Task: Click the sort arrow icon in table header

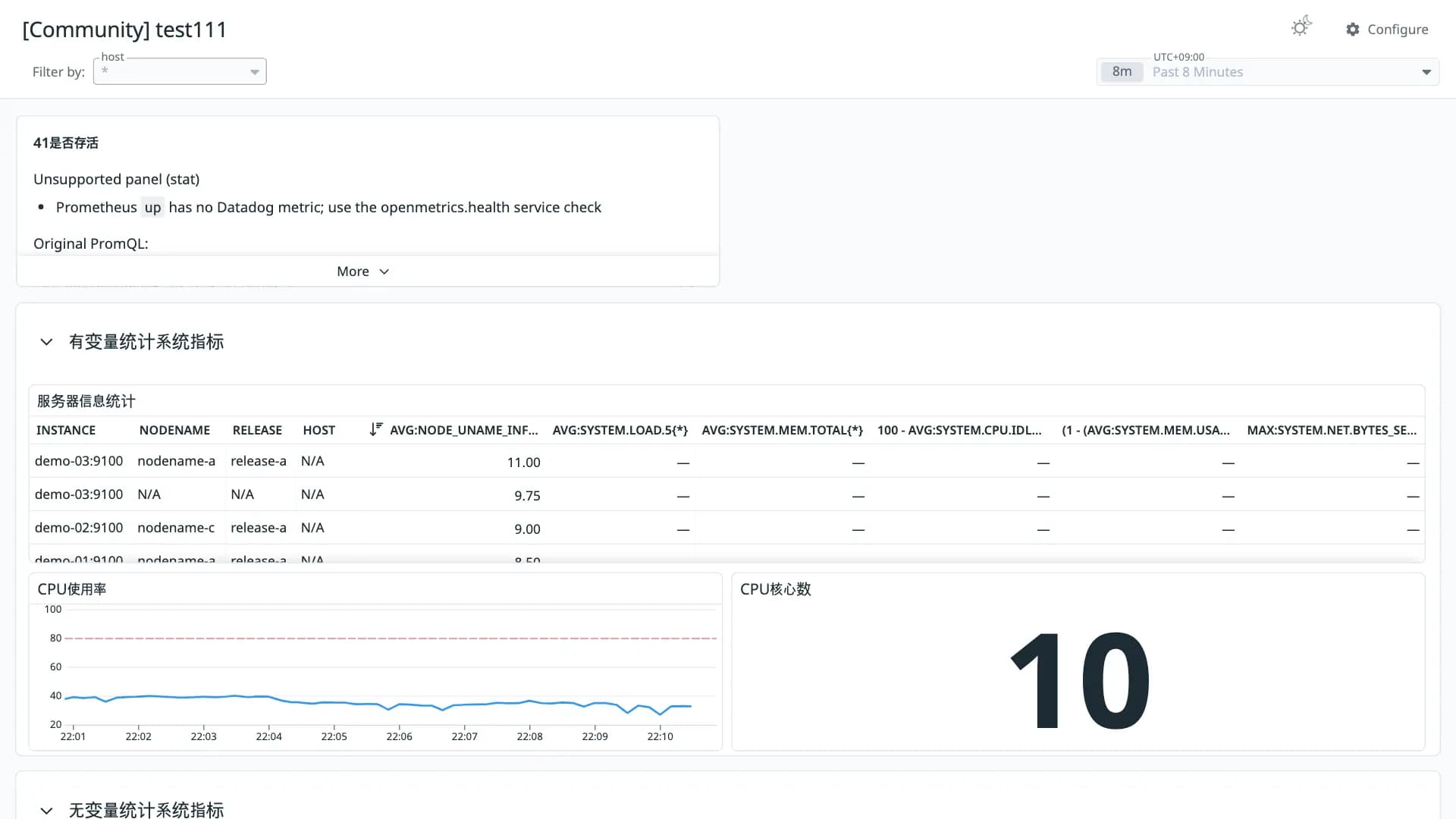Action: coord(376,429)
